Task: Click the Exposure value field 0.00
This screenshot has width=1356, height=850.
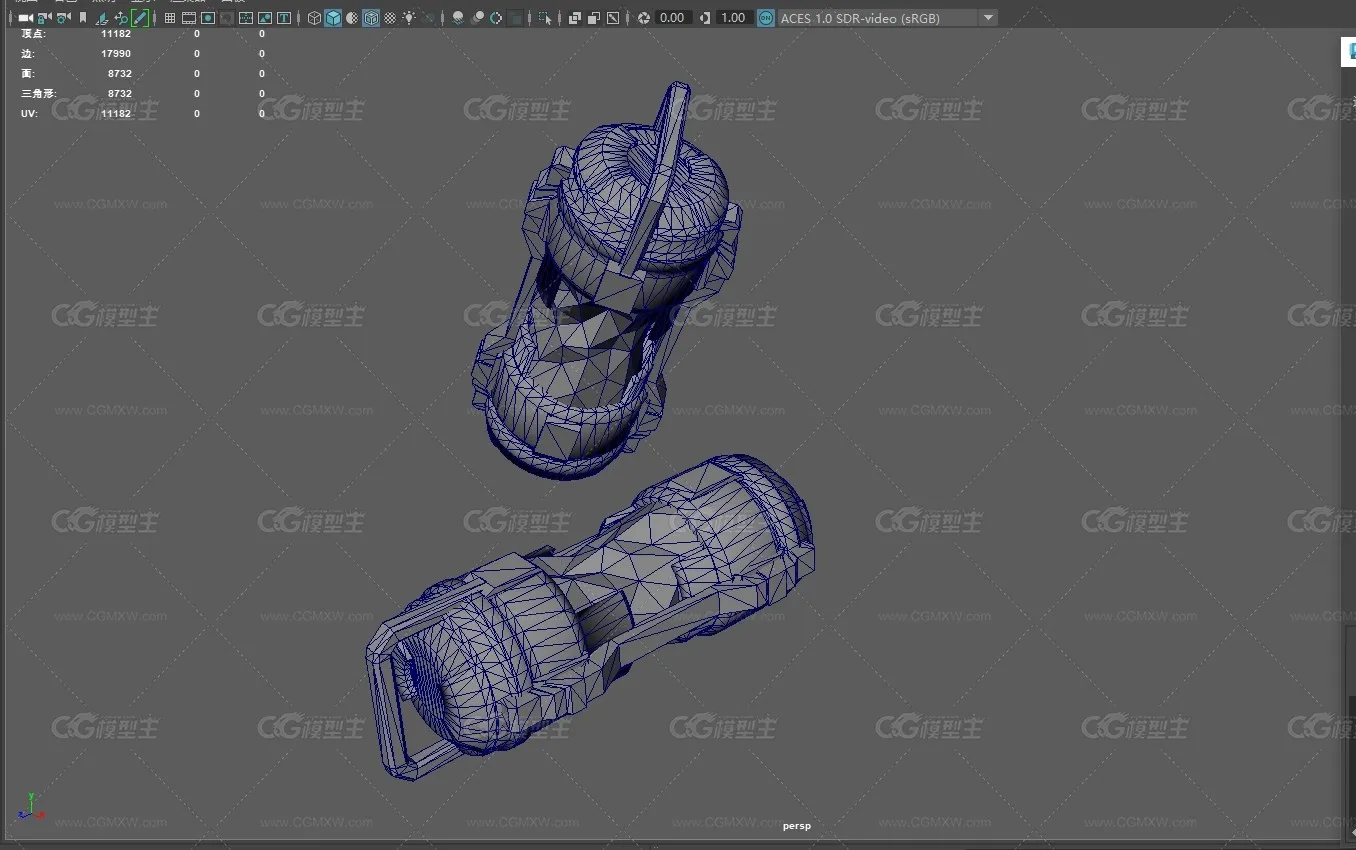Action: pos(673,18)
